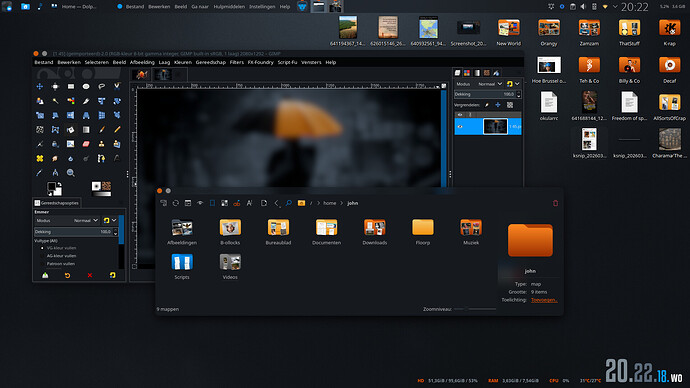Open the Instellingen menu in top panel

click(x=262, y=7)
